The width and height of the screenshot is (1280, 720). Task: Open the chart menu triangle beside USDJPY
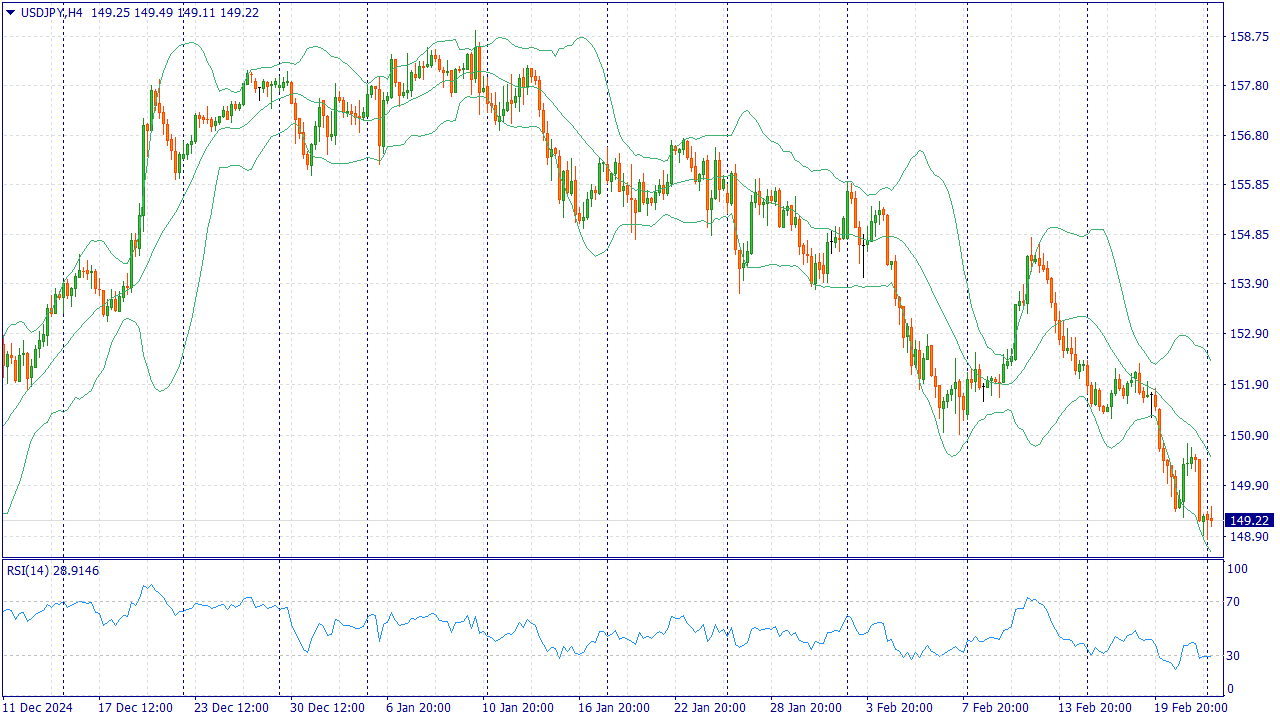10,12
